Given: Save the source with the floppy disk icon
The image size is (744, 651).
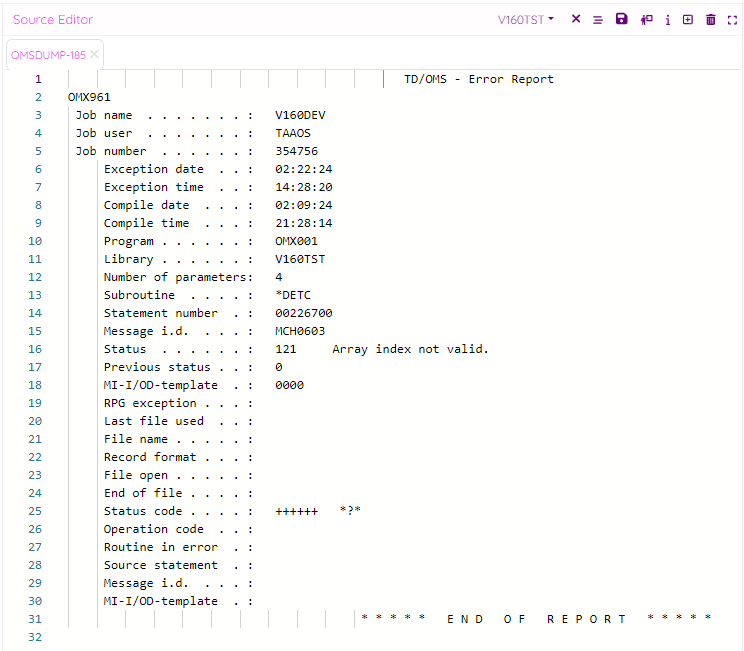Looking at the screenshot, I should pyautogui.click(x=621, y=19).
